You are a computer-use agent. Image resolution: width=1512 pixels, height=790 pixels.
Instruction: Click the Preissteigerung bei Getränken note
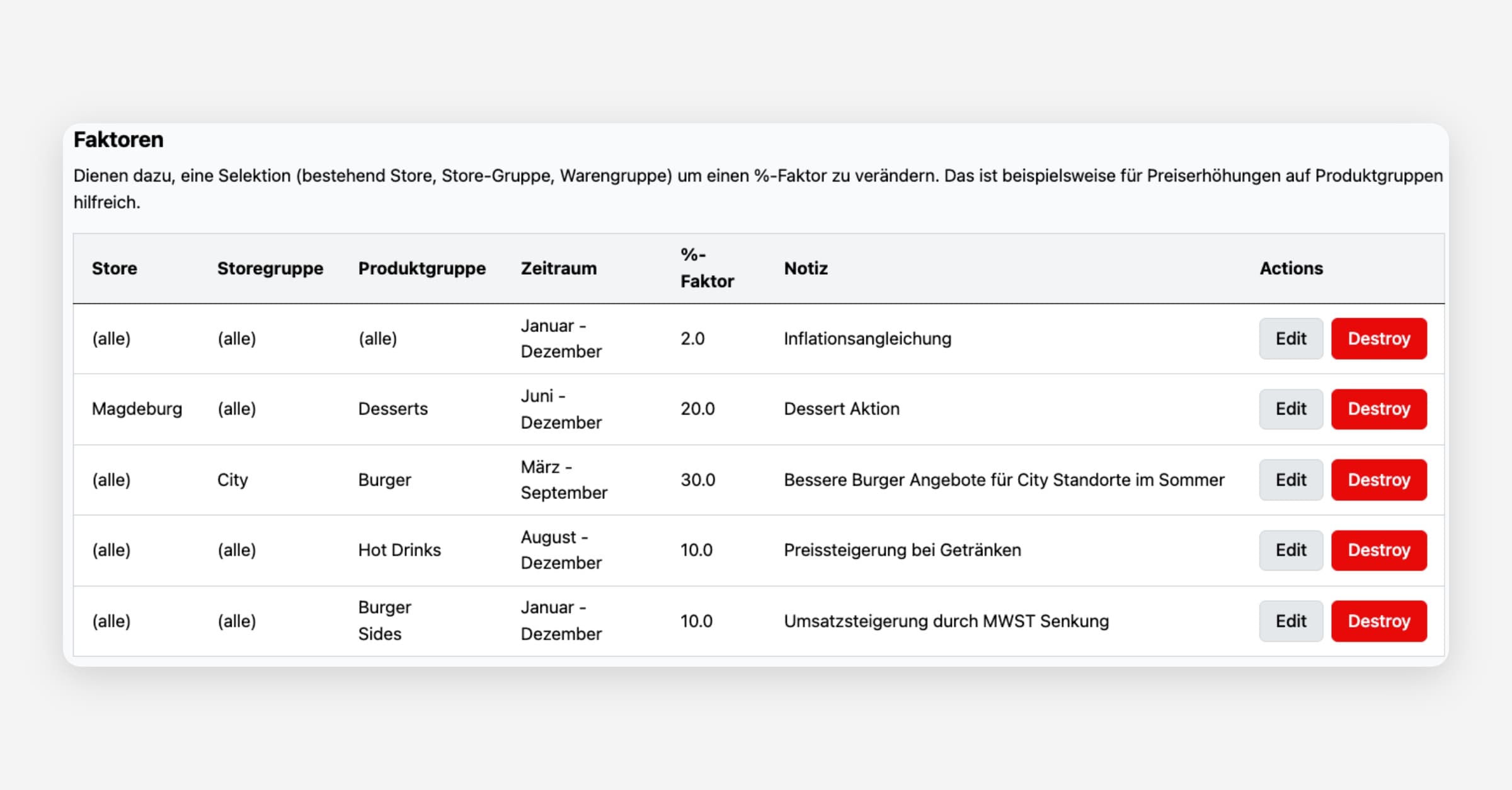click(902, 550)
